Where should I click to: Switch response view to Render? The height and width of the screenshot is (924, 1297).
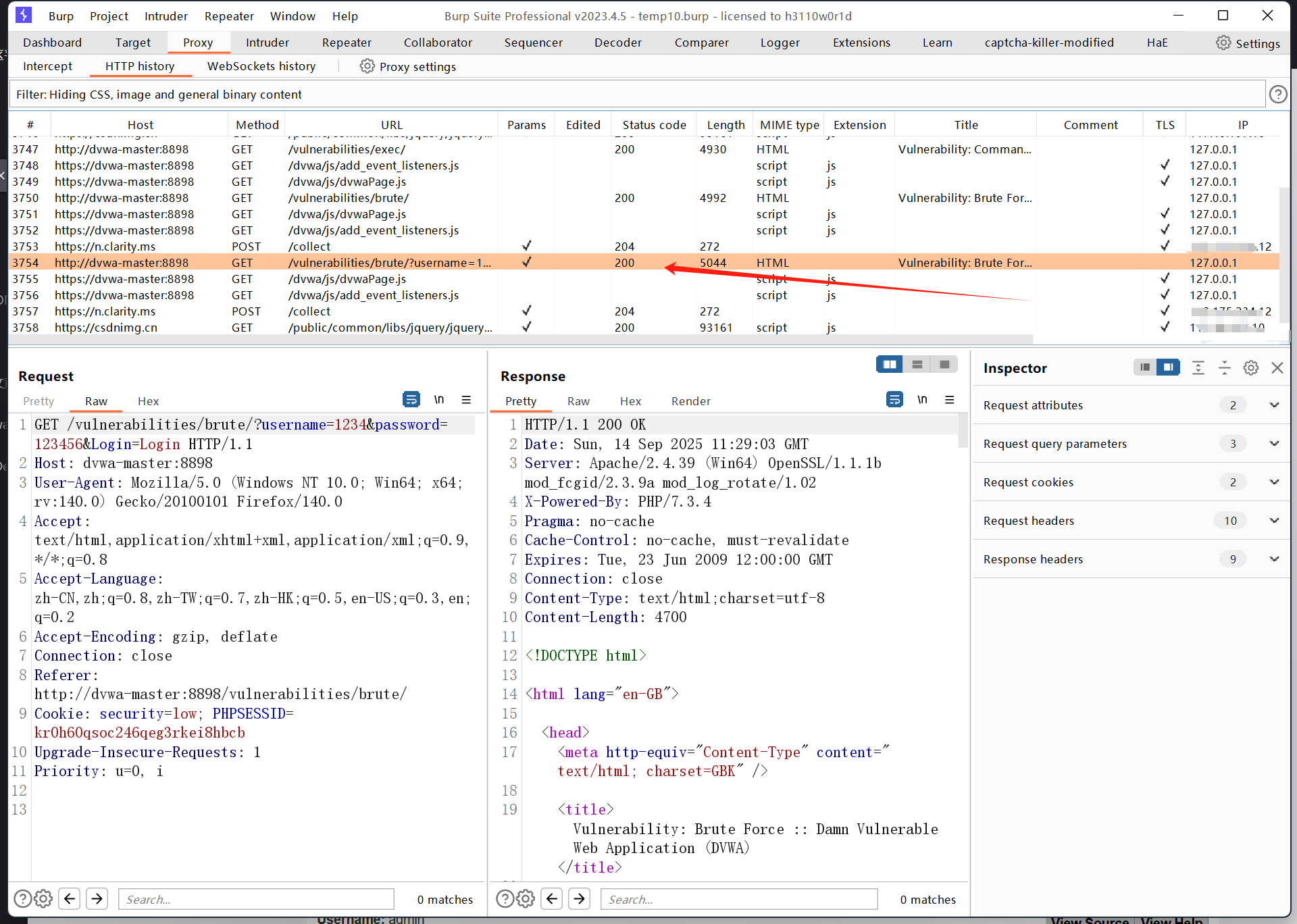pyautogui.click(x=690, y=401)
